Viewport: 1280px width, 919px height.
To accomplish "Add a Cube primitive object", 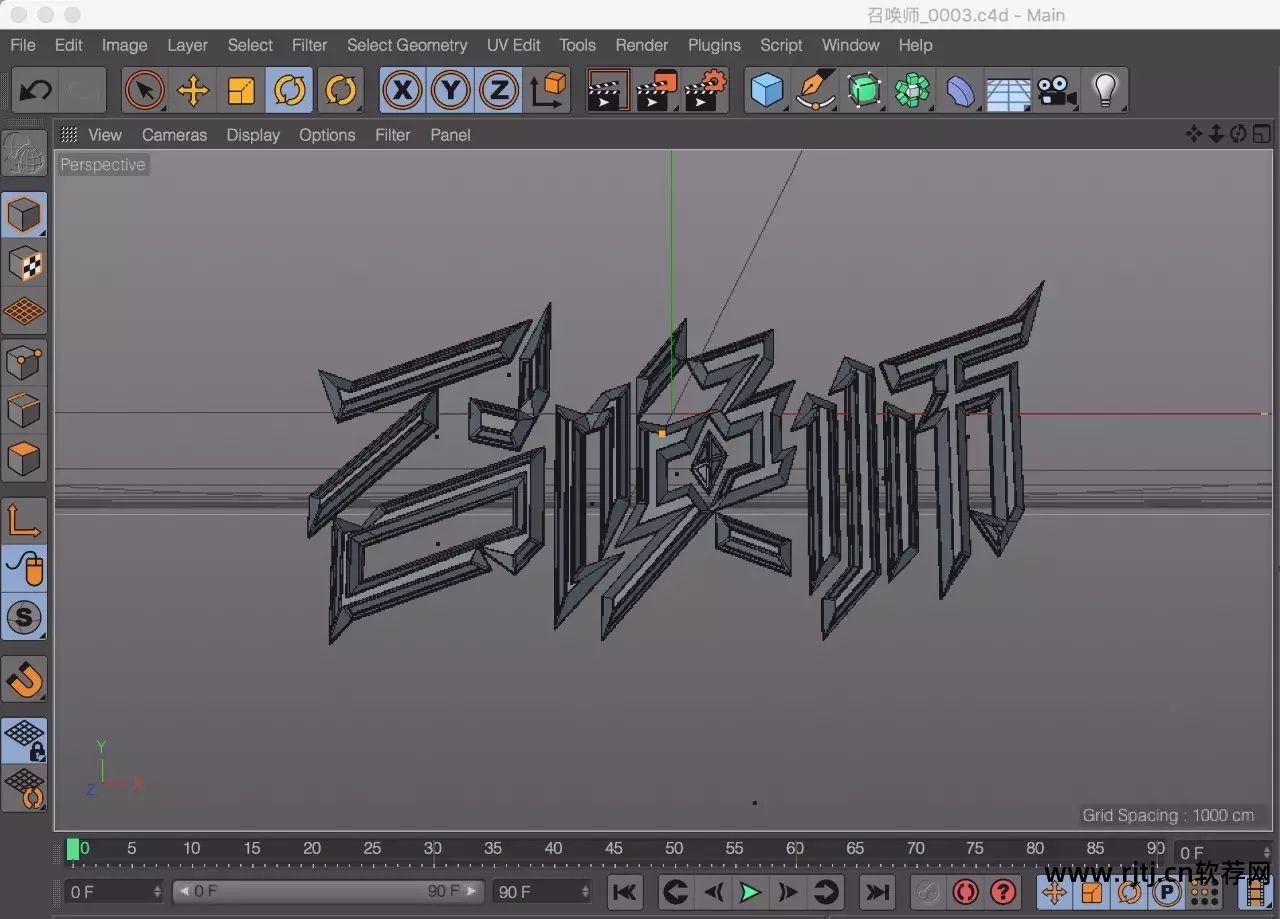I will pyautogui.click(x=767, y=91).
